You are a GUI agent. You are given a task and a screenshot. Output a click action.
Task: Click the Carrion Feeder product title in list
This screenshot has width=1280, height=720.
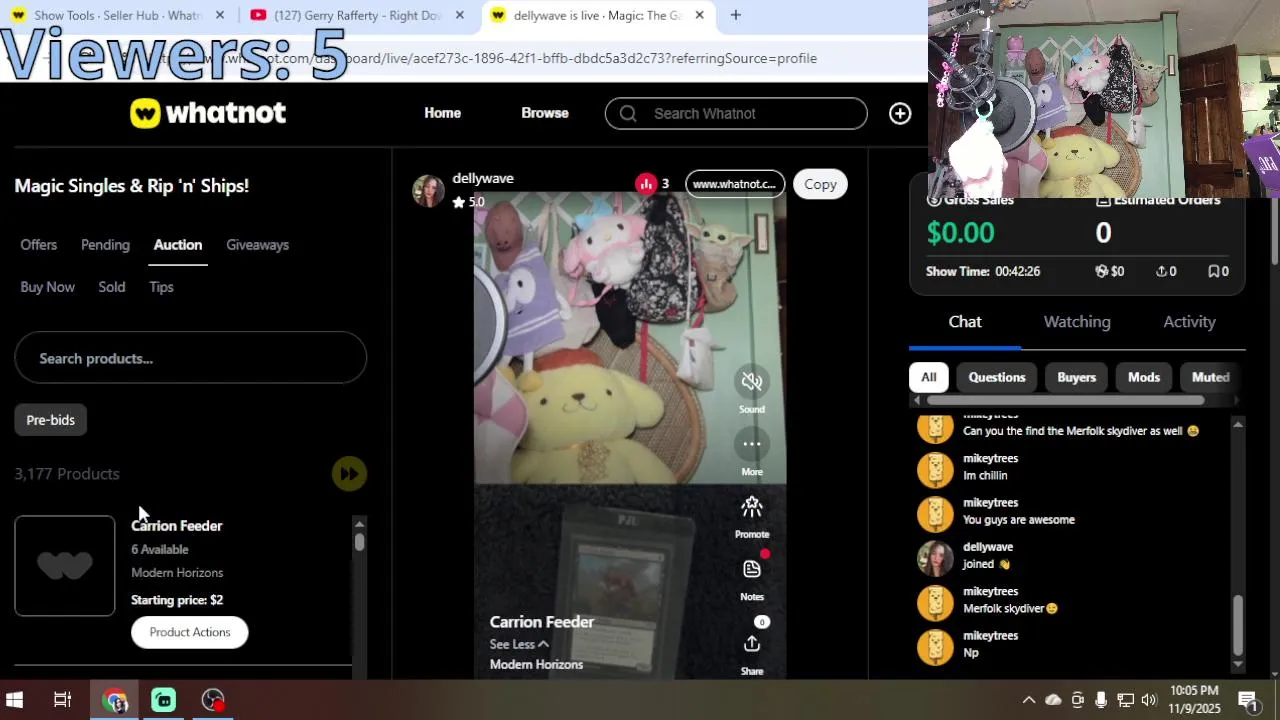[177, 526]
